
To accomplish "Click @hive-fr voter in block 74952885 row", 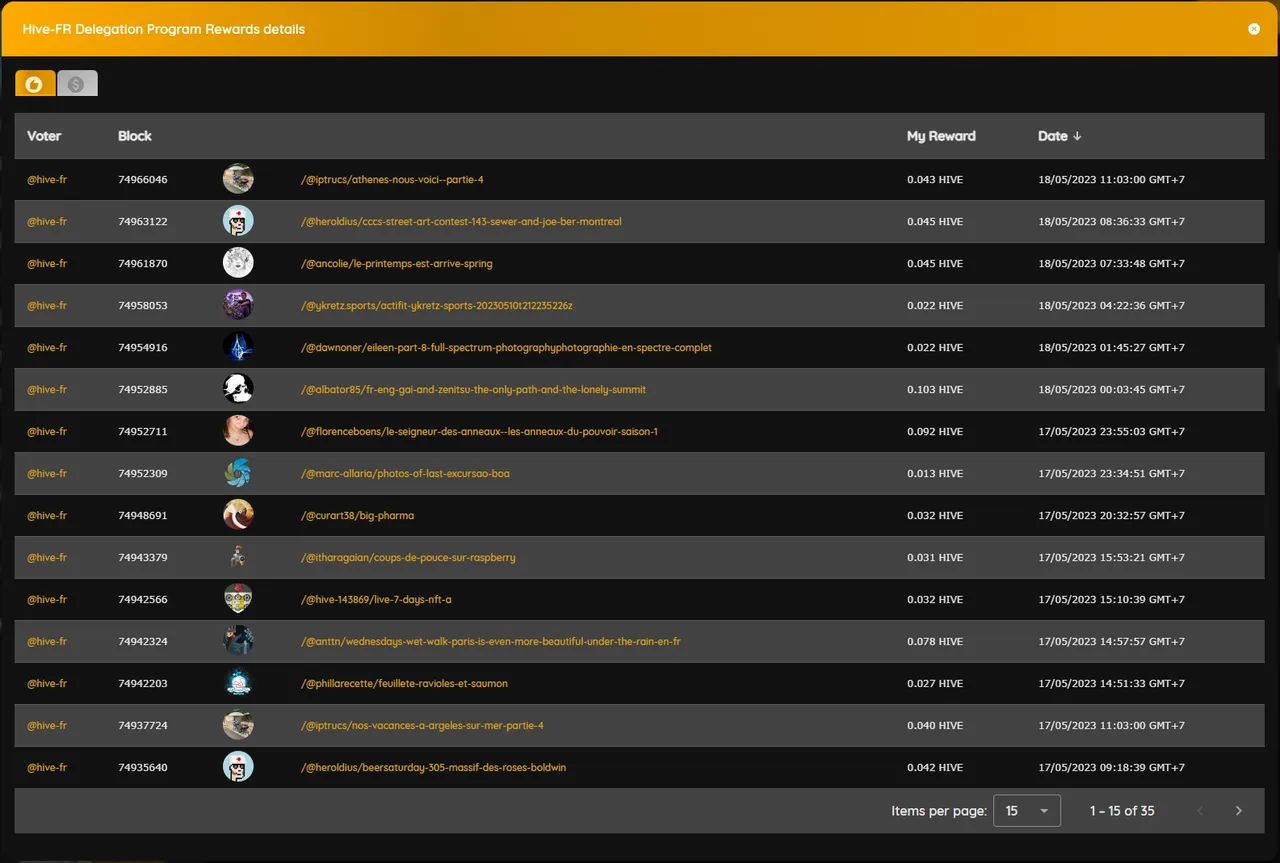I will (x=47, y=390).
